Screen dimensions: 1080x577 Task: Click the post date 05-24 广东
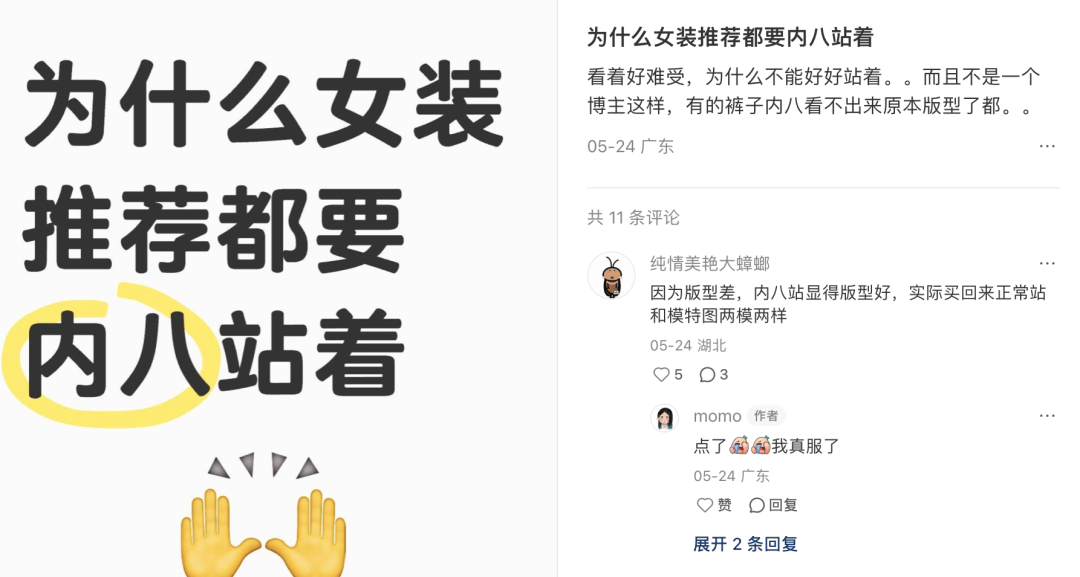click(630, 146)
